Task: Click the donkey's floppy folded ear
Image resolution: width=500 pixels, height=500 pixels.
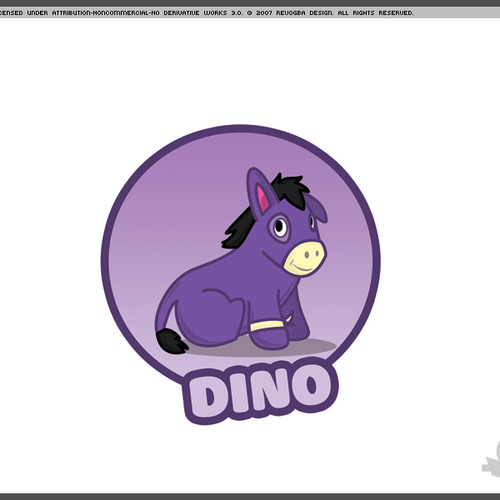Action: pyautogui.click(x=318, y=208)
